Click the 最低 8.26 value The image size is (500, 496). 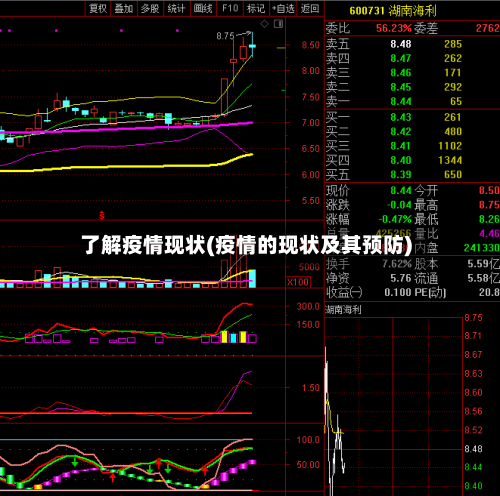[489, 219]
